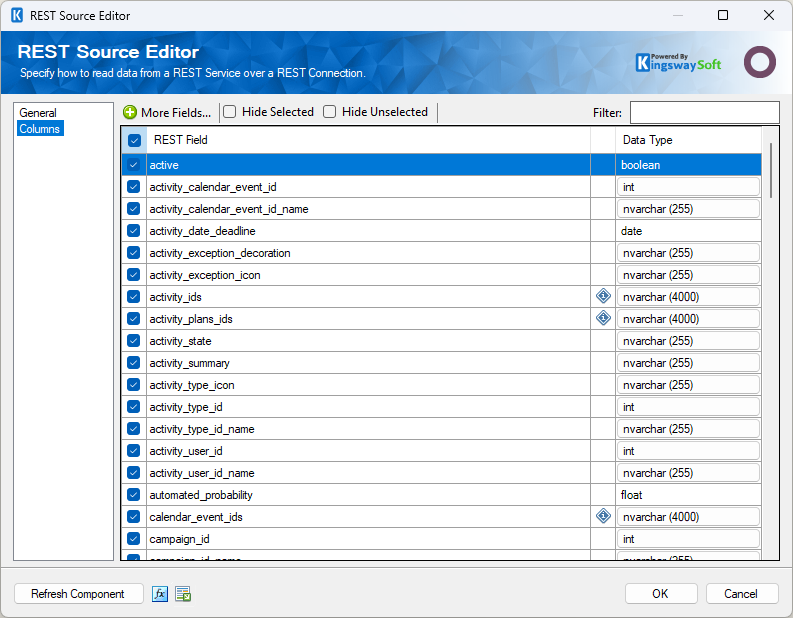Viewport: 793px width, 618px height.
Task: Open data type dropdown for activity_calendar_event_id
Action: pos(688,187)
